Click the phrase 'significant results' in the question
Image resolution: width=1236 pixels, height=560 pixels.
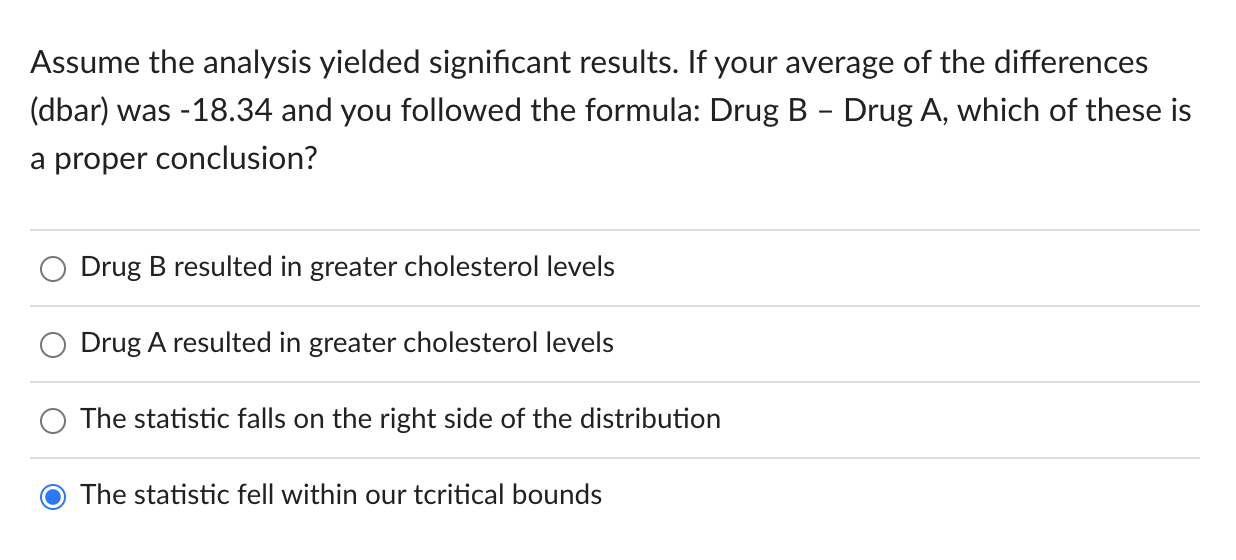[x=565, y=63]
